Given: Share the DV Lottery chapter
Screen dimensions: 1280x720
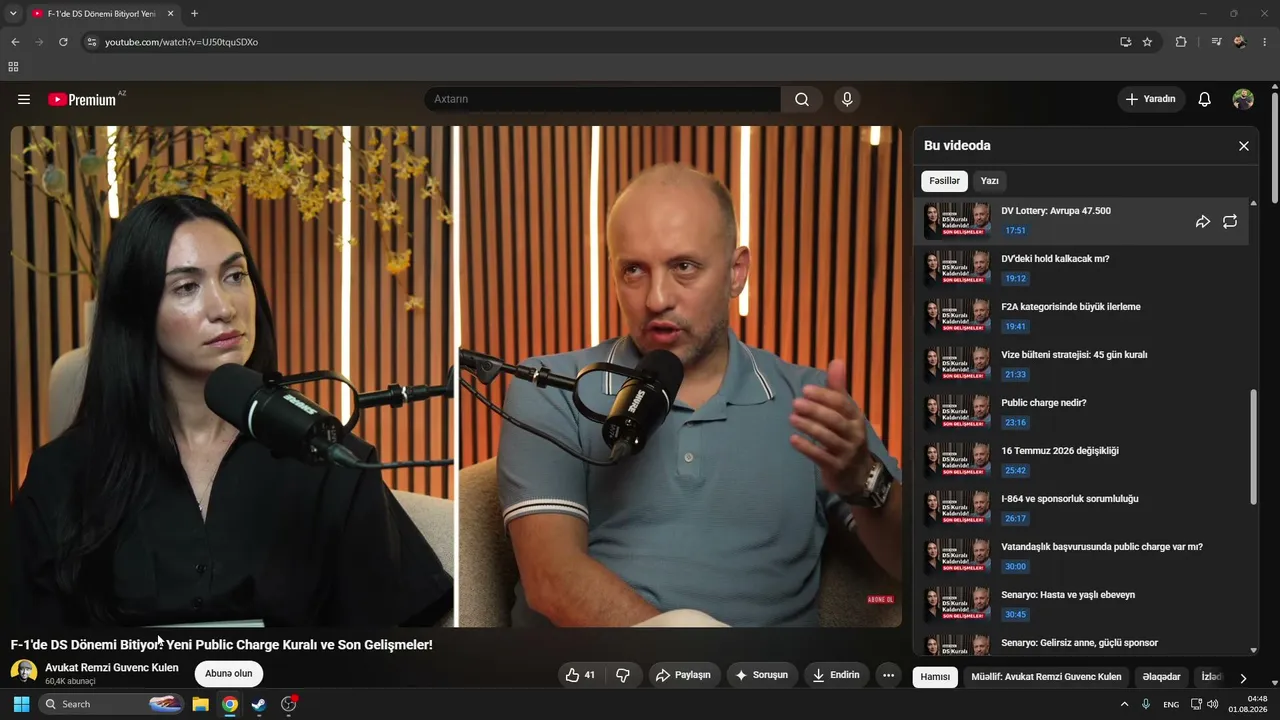Looking at the screenshot, I should (1203, 221).
